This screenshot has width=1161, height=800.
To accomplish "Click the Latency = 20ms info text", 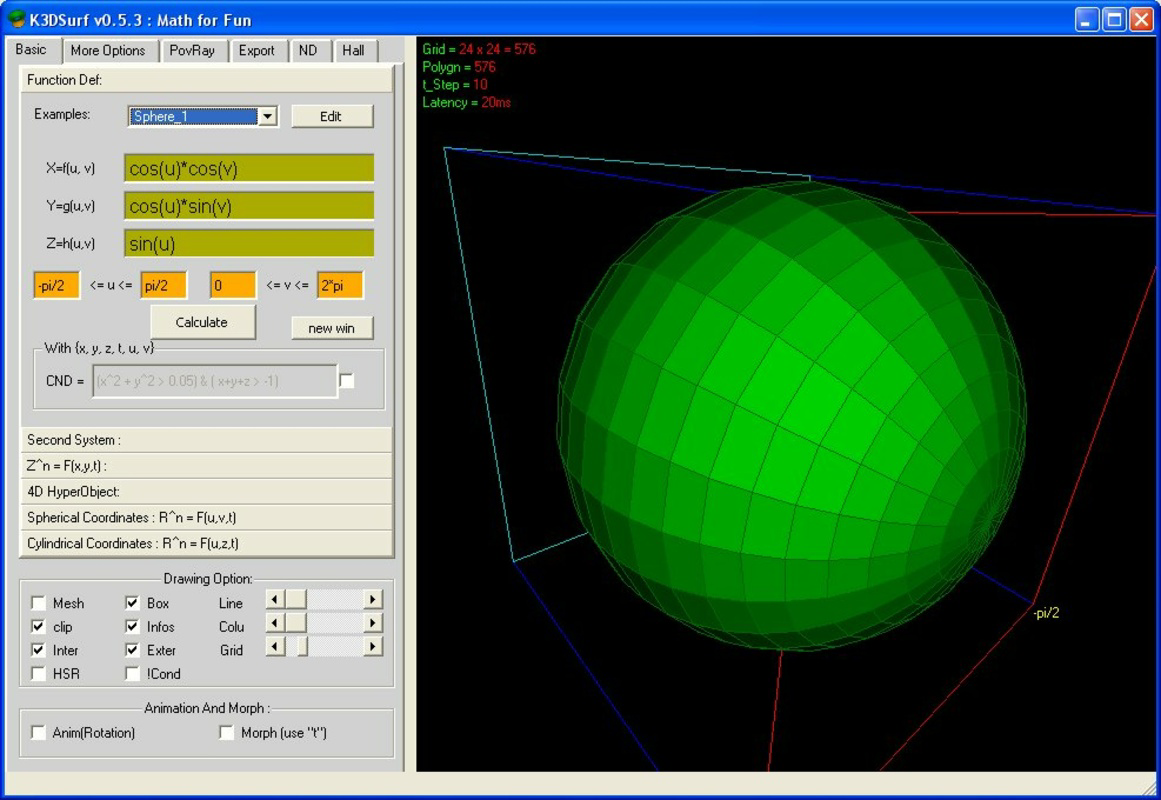I will pos(466,102).
